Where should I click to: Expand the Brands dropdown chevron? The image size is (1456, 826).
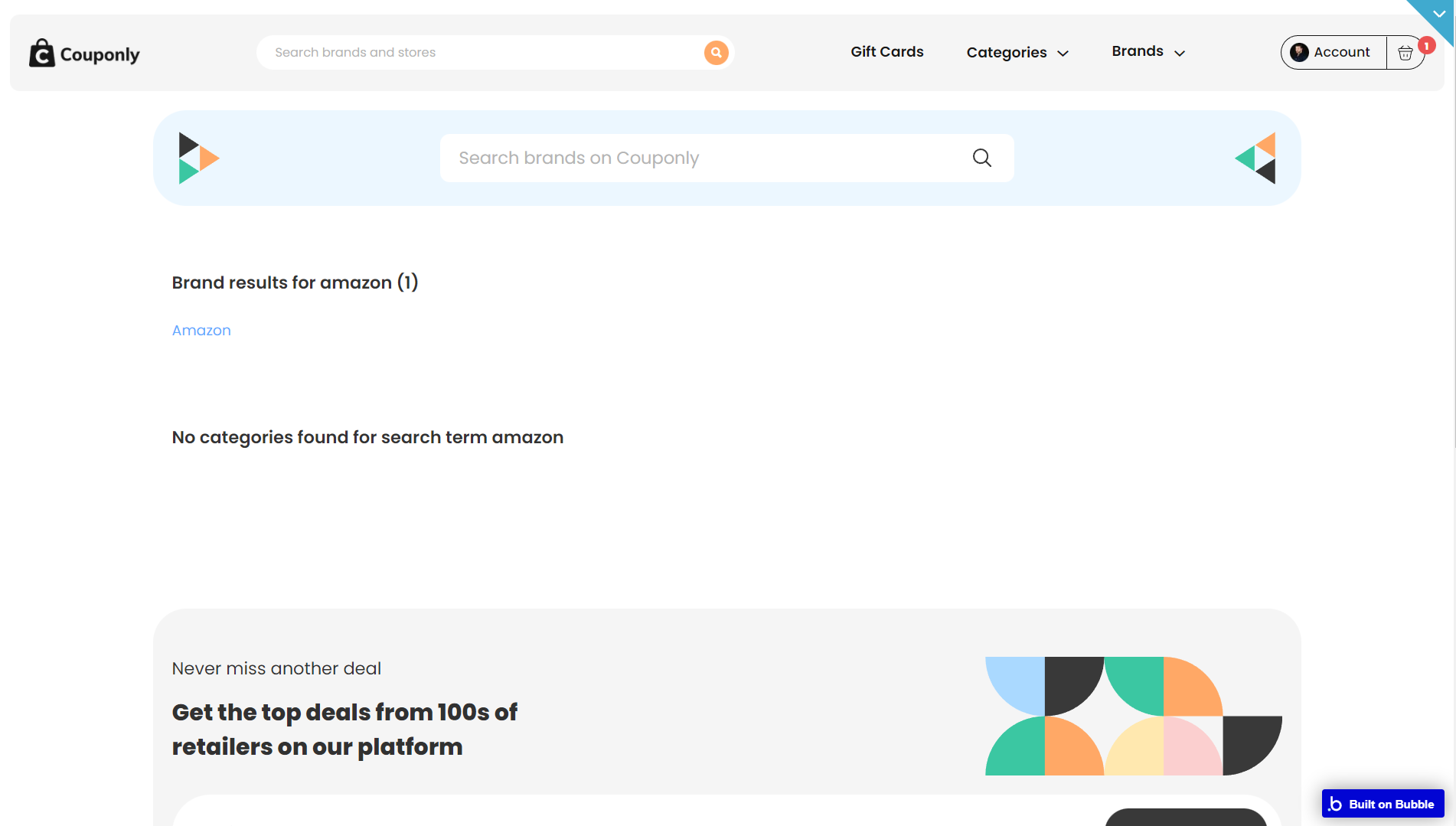pos(1180,54)
